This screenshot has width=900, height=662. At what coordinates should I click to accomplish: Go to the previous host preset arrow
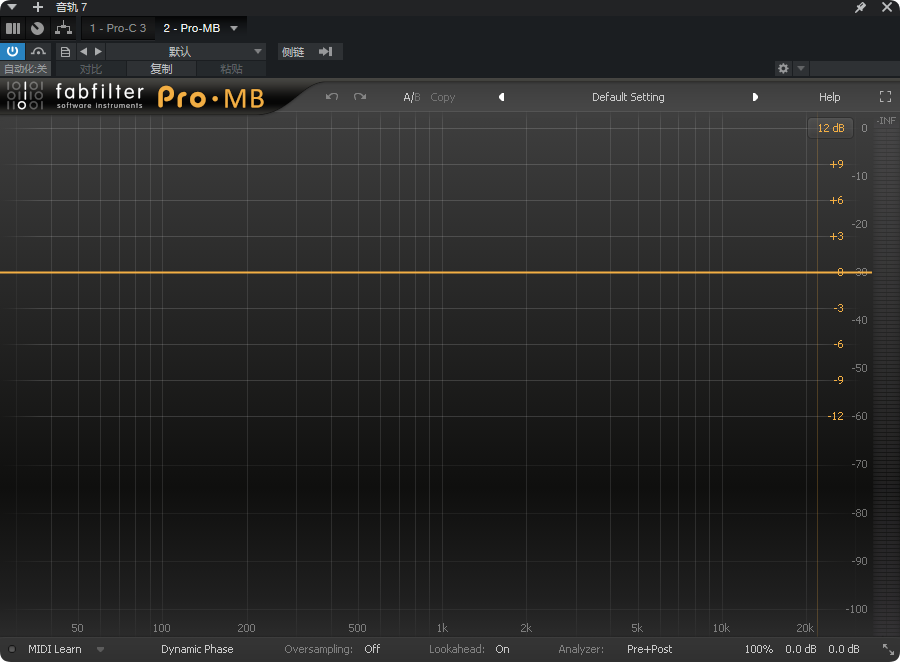click(x=84, y=52)
